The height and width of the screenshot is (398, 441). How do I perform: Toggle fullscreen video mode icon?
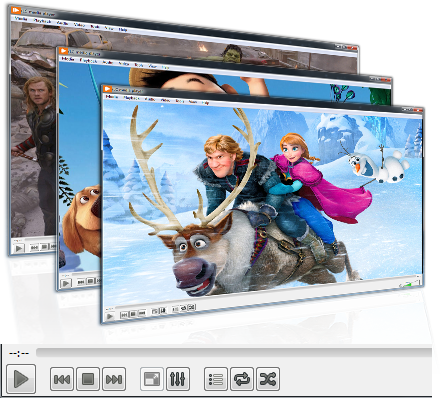click(152, 379)
